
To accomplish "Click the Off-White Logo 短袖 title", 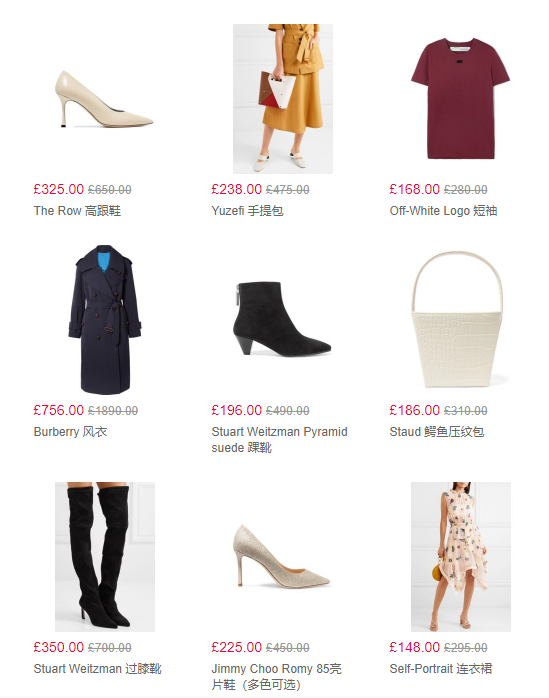I will (x=443, y=211).
